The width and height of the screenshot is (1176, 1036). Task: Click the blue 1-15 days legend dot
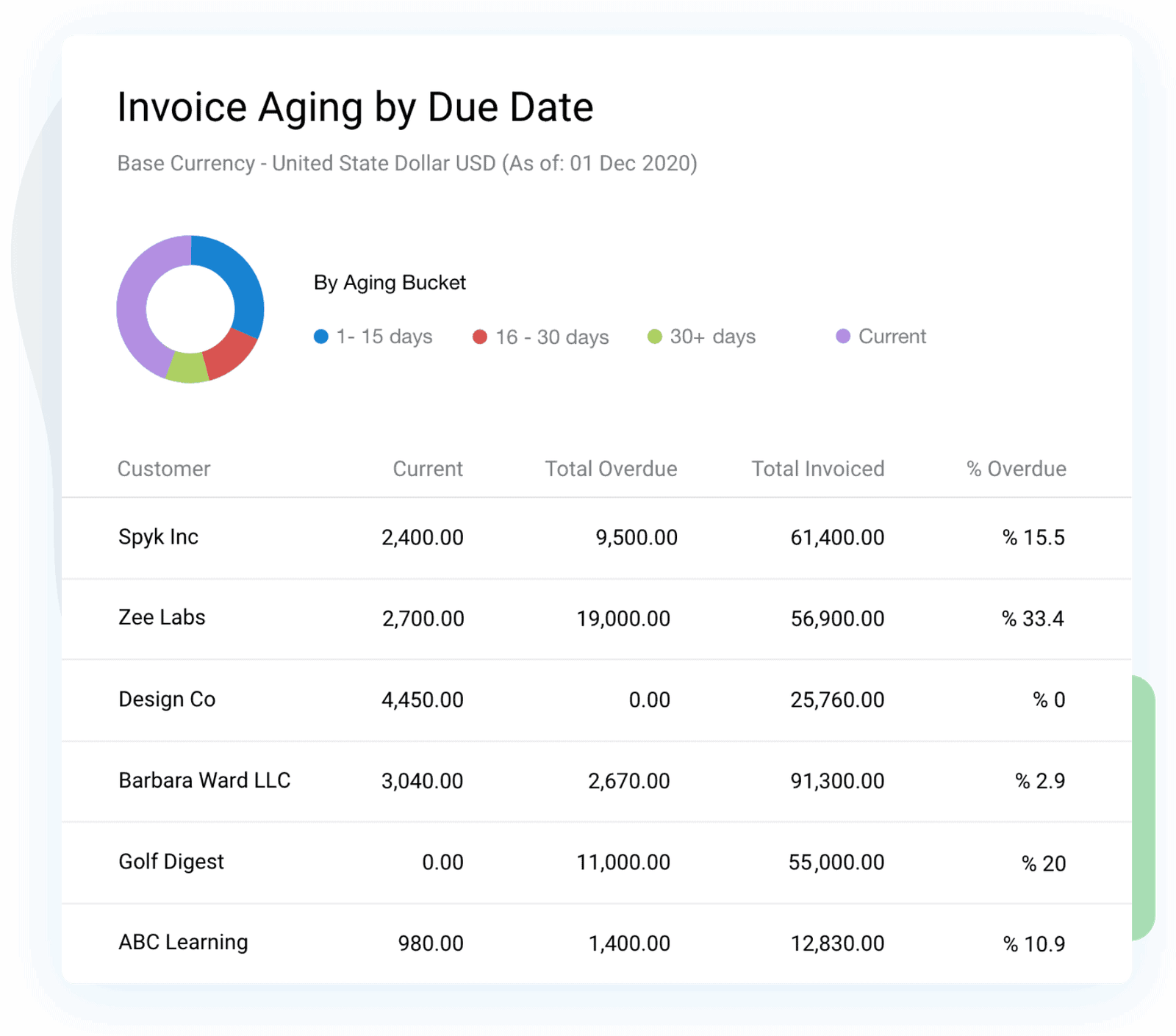[x=321, y=337]
